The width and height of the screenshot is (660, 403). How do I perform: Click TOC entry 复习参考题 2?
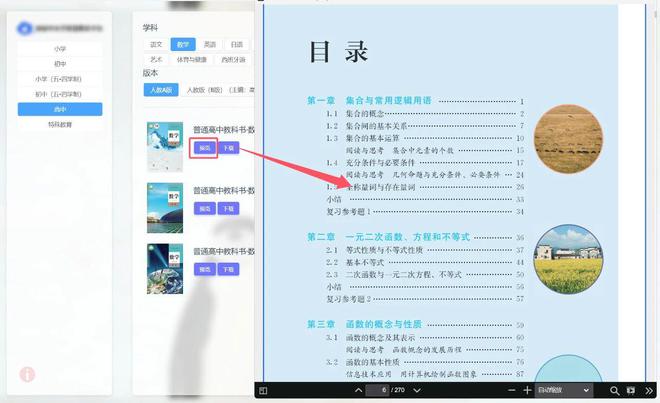point(349,299)
